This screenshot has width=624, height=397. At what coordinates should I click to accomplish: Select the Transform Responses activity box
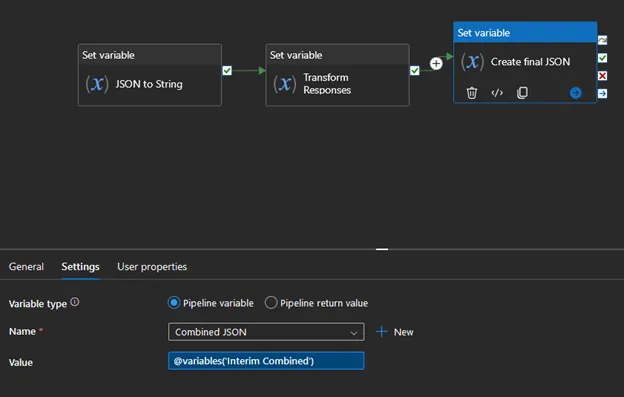[x=337, y=75]
